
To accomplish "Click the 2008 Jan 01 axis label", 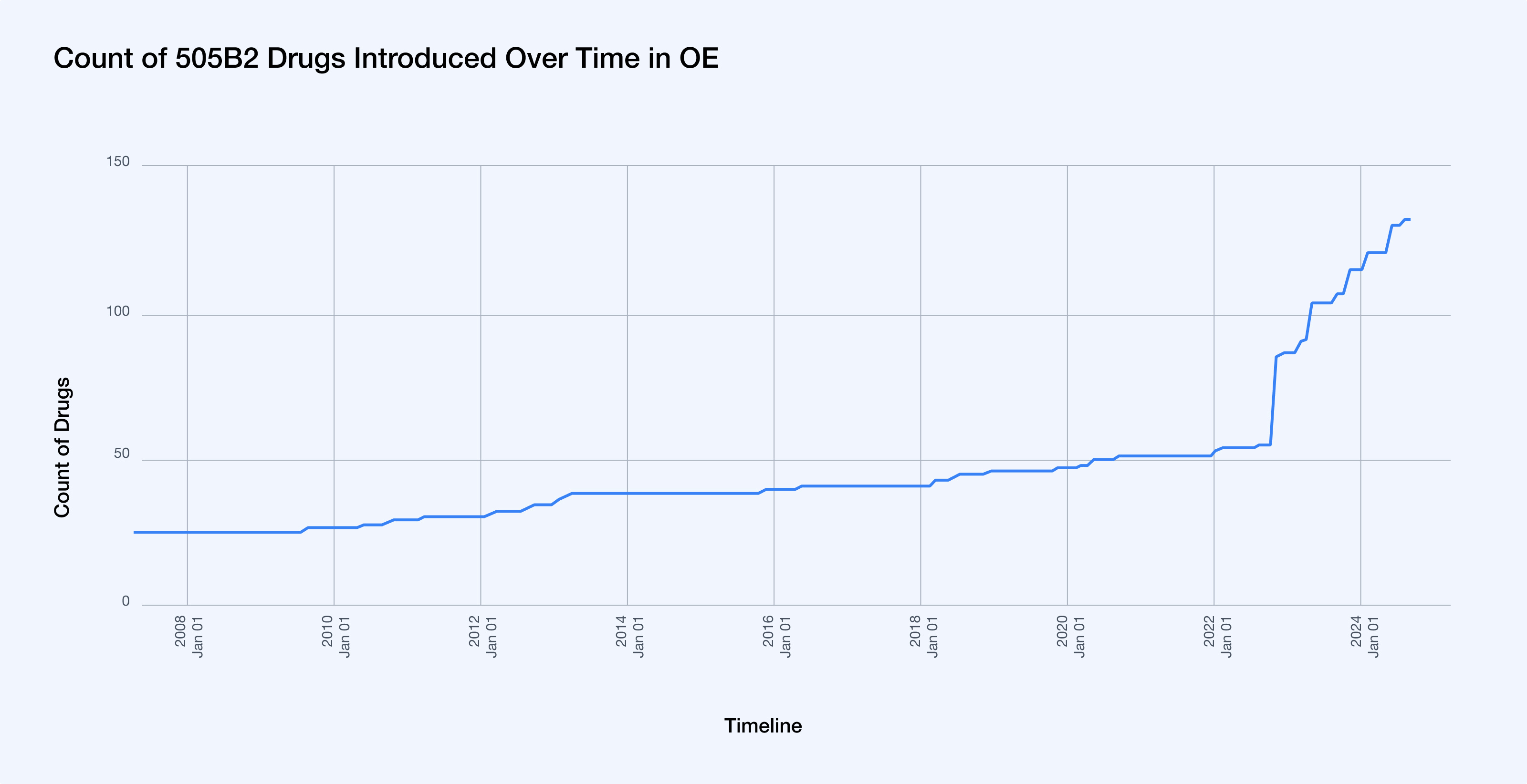I will [x=188, y=637].
